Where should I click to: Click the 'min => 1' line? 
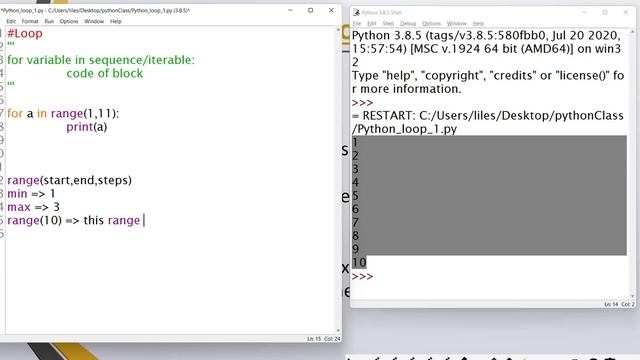31,194
